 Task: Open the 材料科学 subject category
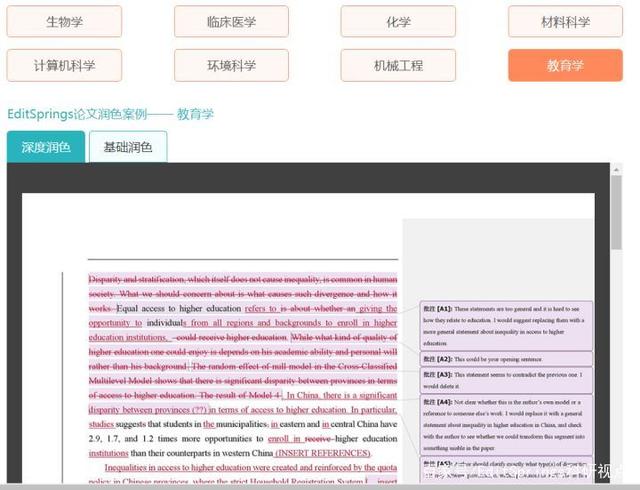[x=565, y=21]
